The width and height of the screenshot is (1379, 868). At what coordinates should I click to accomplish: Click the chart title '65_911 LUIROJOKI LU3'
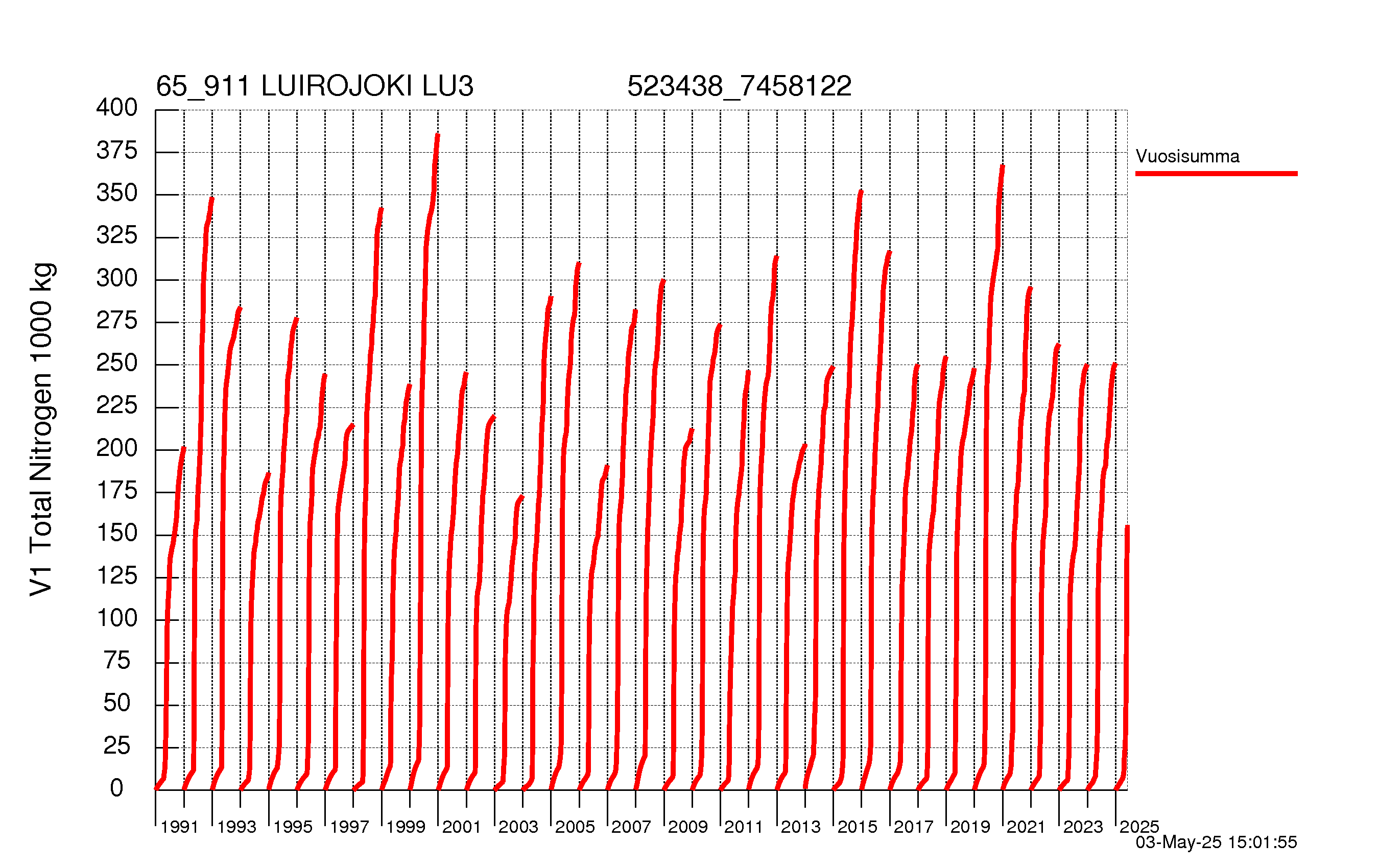(x=315, y=86)
